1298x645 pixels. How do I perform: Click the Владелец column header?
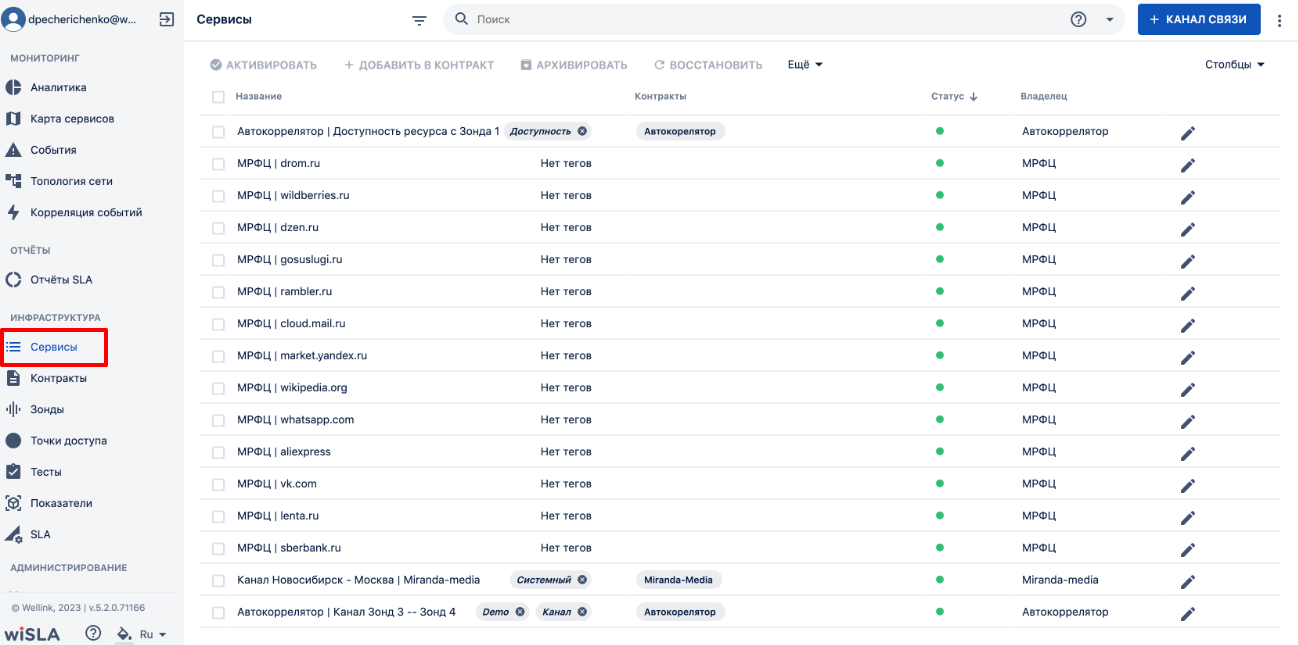click(x=1044, y=96)
